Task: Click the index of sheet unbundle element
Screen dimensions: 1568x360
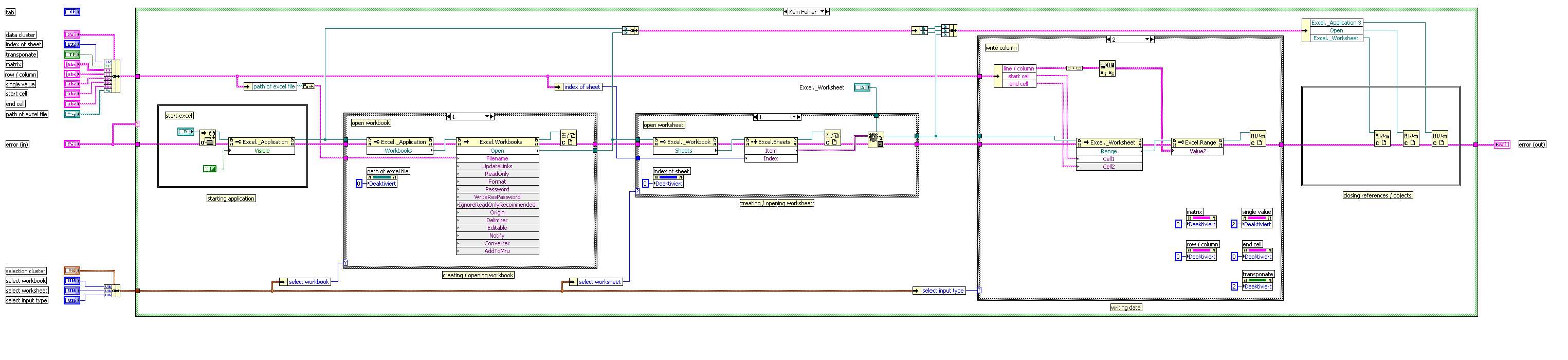Action: point(582,87)
